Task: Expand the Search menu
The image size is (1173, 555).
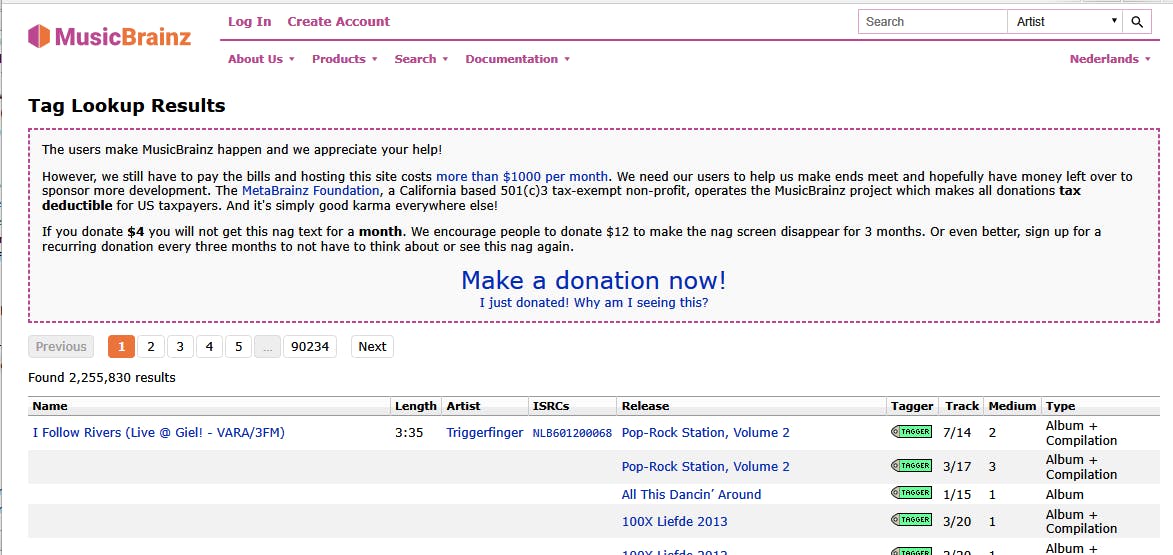Action: point(421,59)
